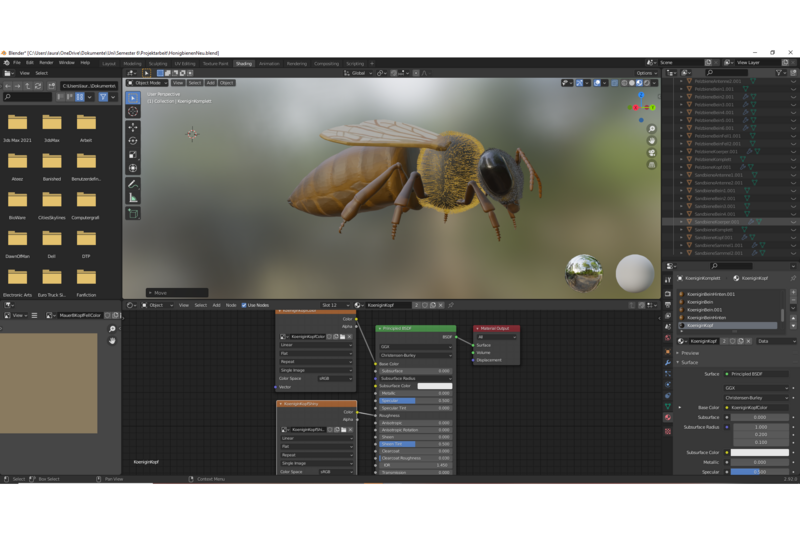This screenshot has height=533, width=800.
Task: Choose the Scale tool
Action: point(133,155)
